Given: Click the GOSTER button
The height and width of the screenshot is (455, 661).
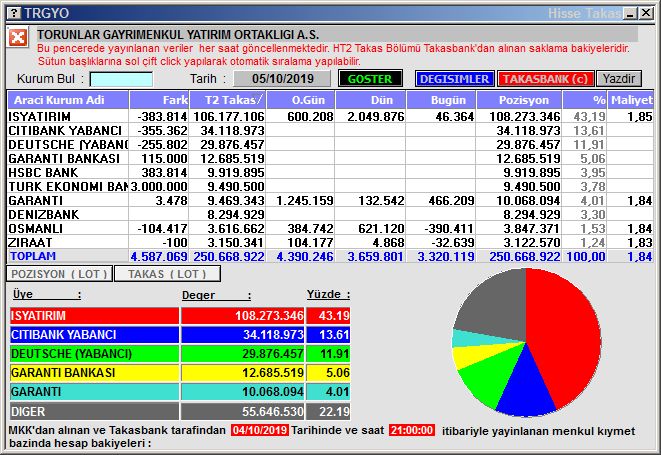Looking at the screenshot, I should [x=370, y=79].
